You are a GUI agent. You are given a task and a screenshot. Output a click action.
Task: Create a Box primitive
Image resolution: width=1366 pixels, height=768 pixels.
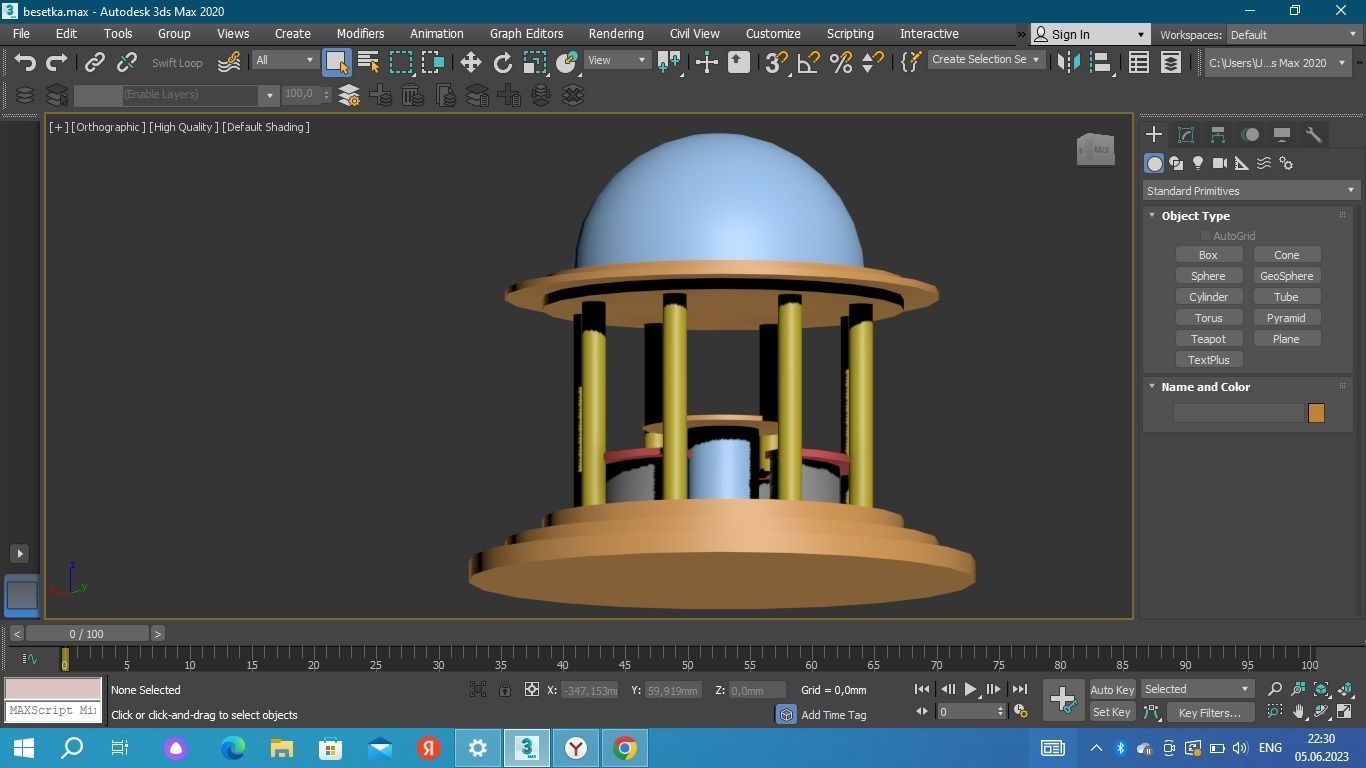click(x=1208, y=255)
